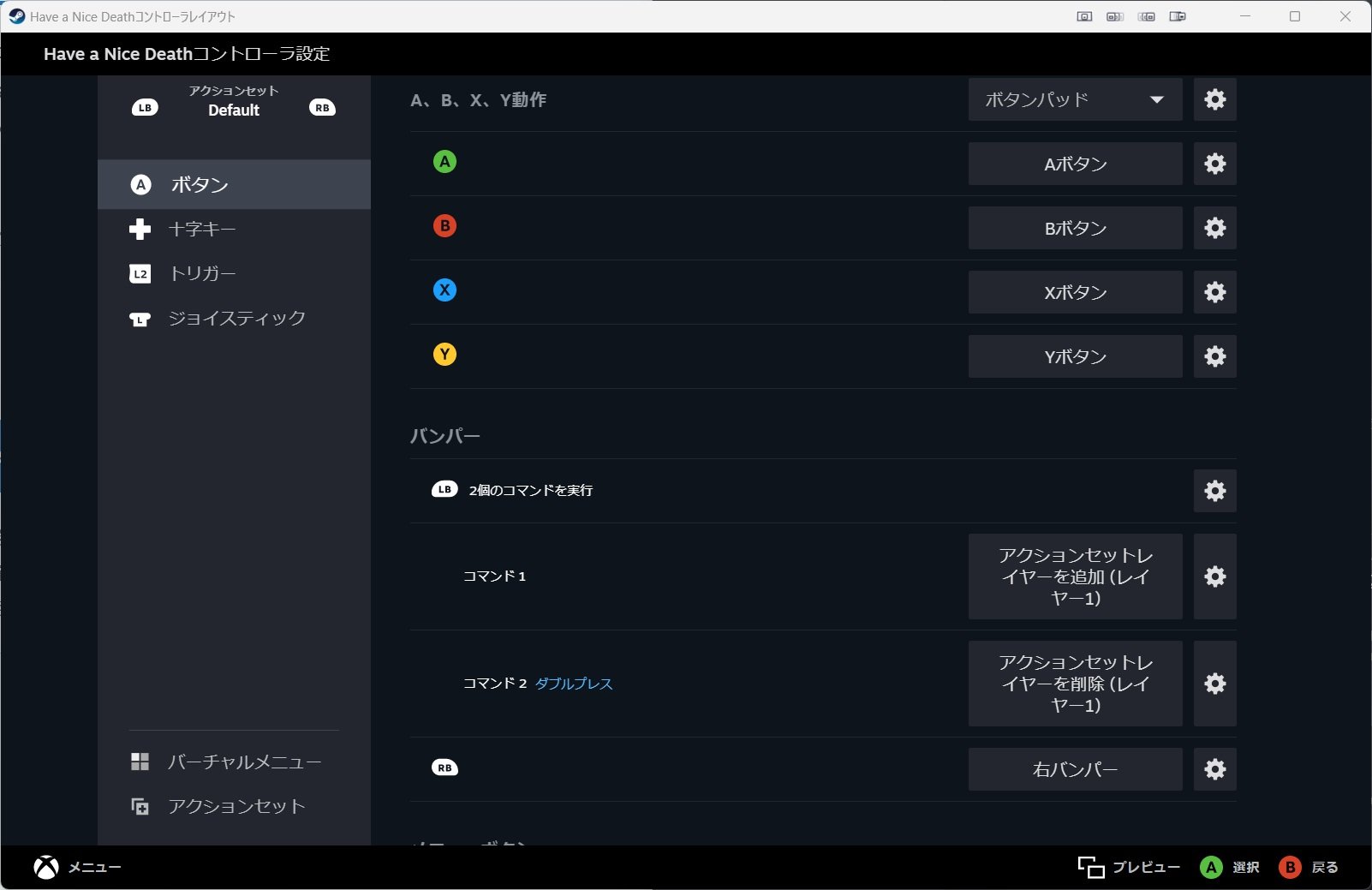Open gear settings for the X button row
Screen dimensions: 1372x890
tap(1214, 292)
